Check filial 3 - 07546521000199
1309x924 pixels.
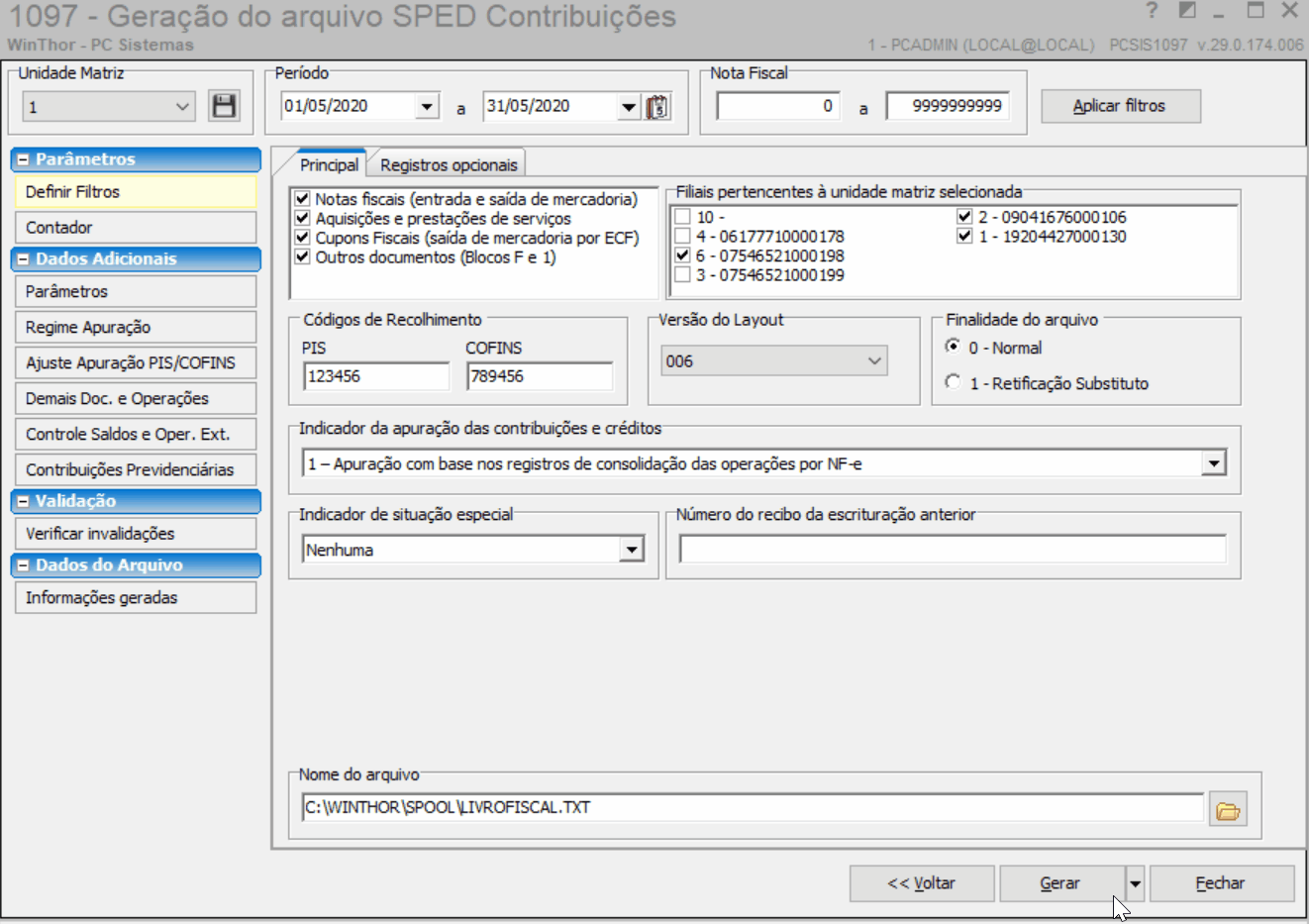(x=682, y=274)
